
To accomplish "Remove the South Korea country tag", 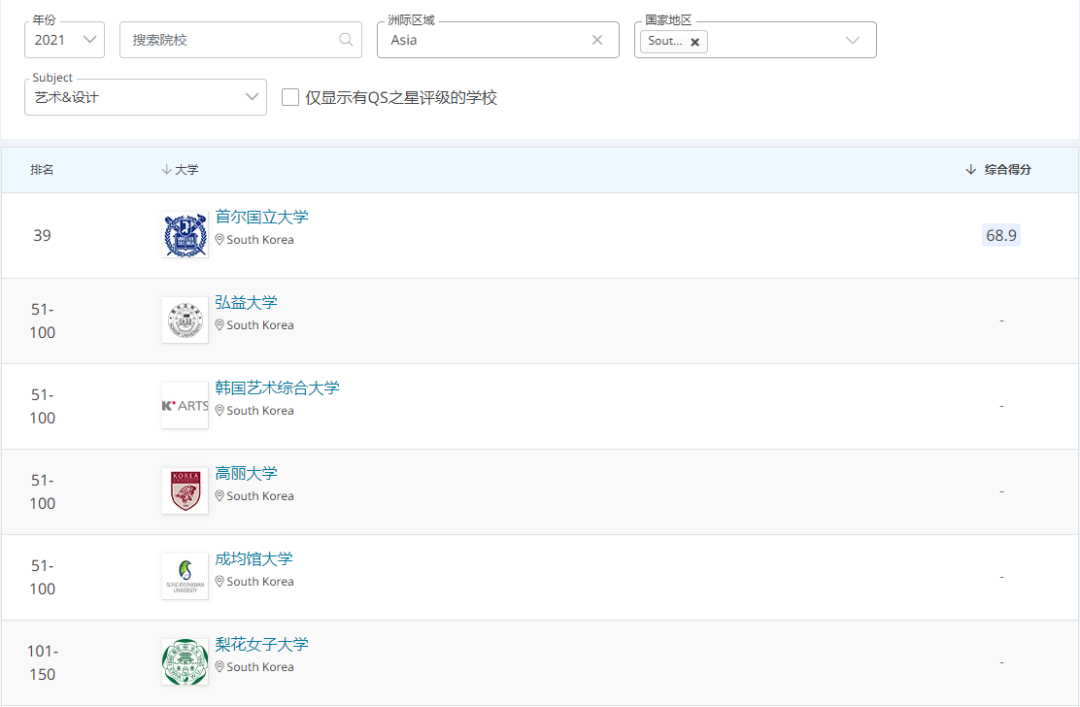I will [695, 42].
